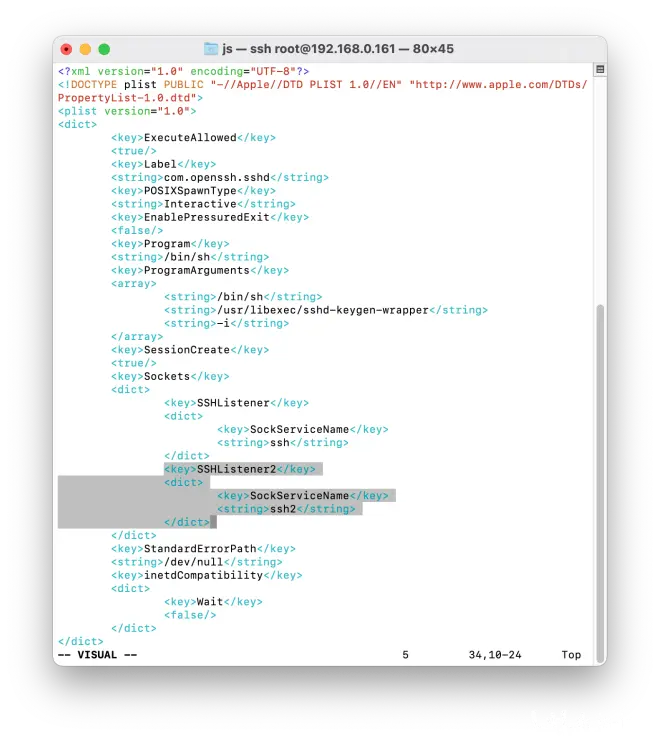Click the SessionCreate key line
The image size is (660, 736).
[190, 350]
